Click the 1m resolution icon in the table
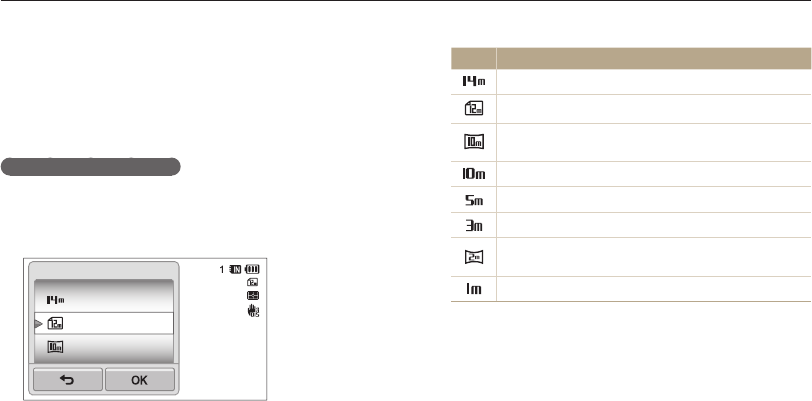The height and width of the screenshot is (401, 812). [473, 289]
